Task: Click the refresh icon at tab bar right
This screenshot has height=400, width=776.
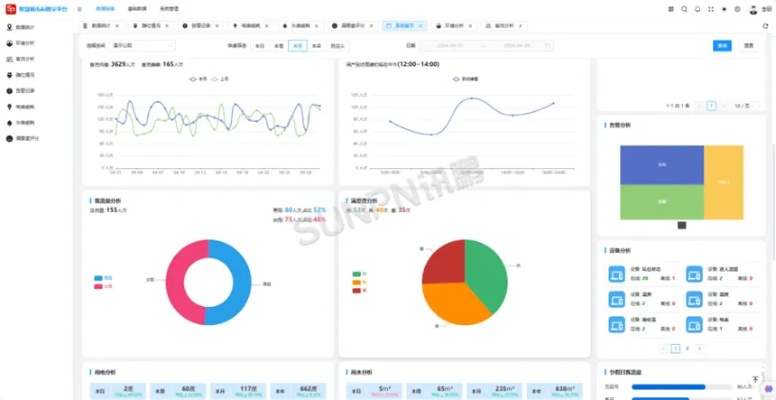Action: 764,24
